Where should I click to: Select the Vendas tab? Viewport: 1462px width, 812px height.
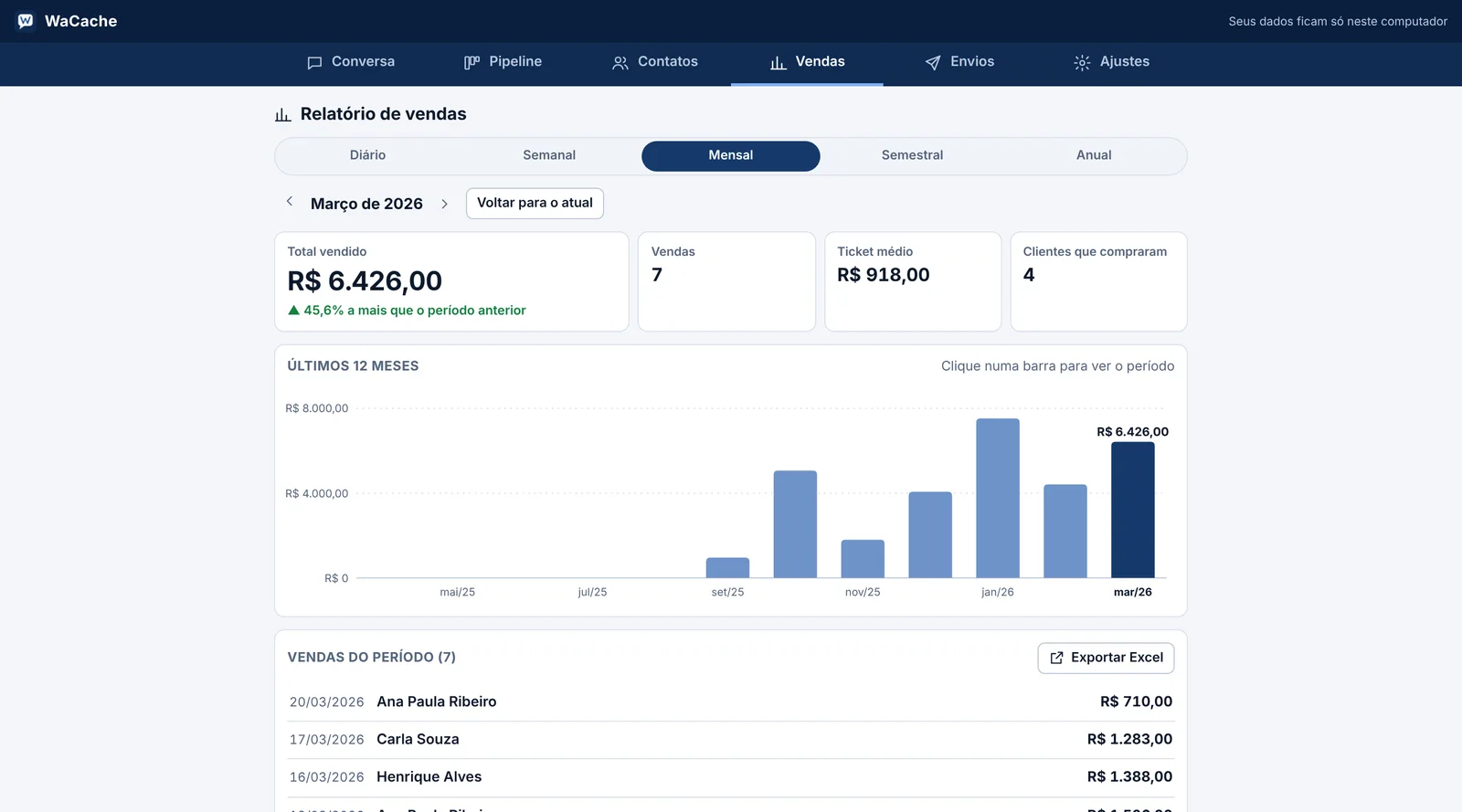(x=807, y=62)
